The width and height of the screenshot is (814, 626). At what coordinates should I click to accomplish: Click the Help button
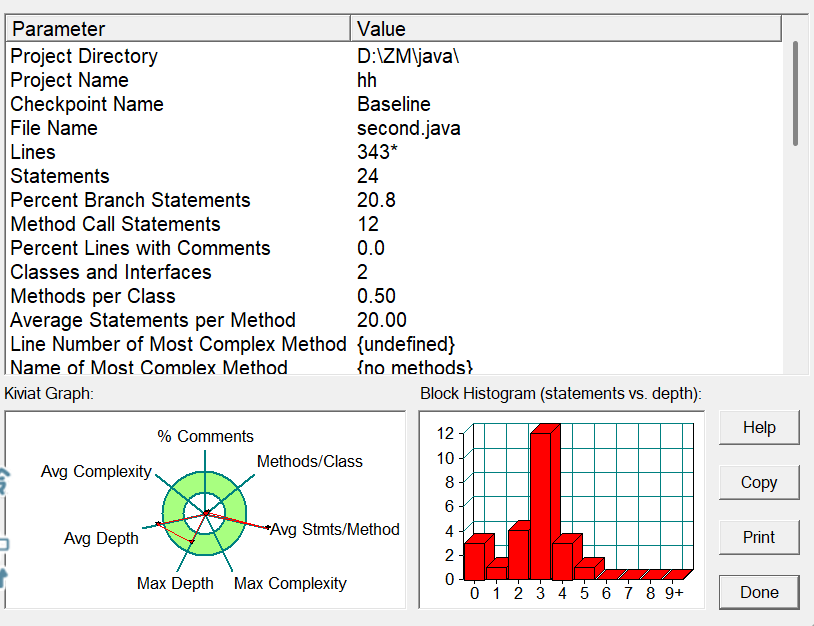click(759, 427)
